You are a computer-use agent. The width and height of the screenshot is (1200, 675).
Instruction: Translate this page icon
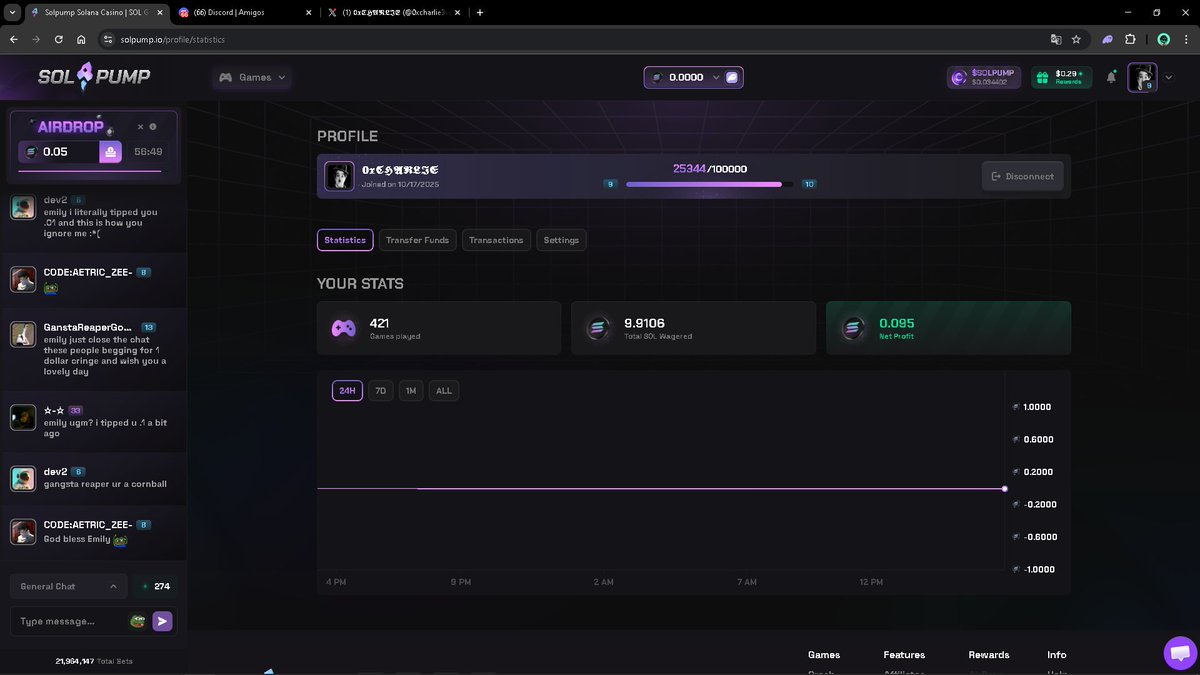click(1055, 39)
